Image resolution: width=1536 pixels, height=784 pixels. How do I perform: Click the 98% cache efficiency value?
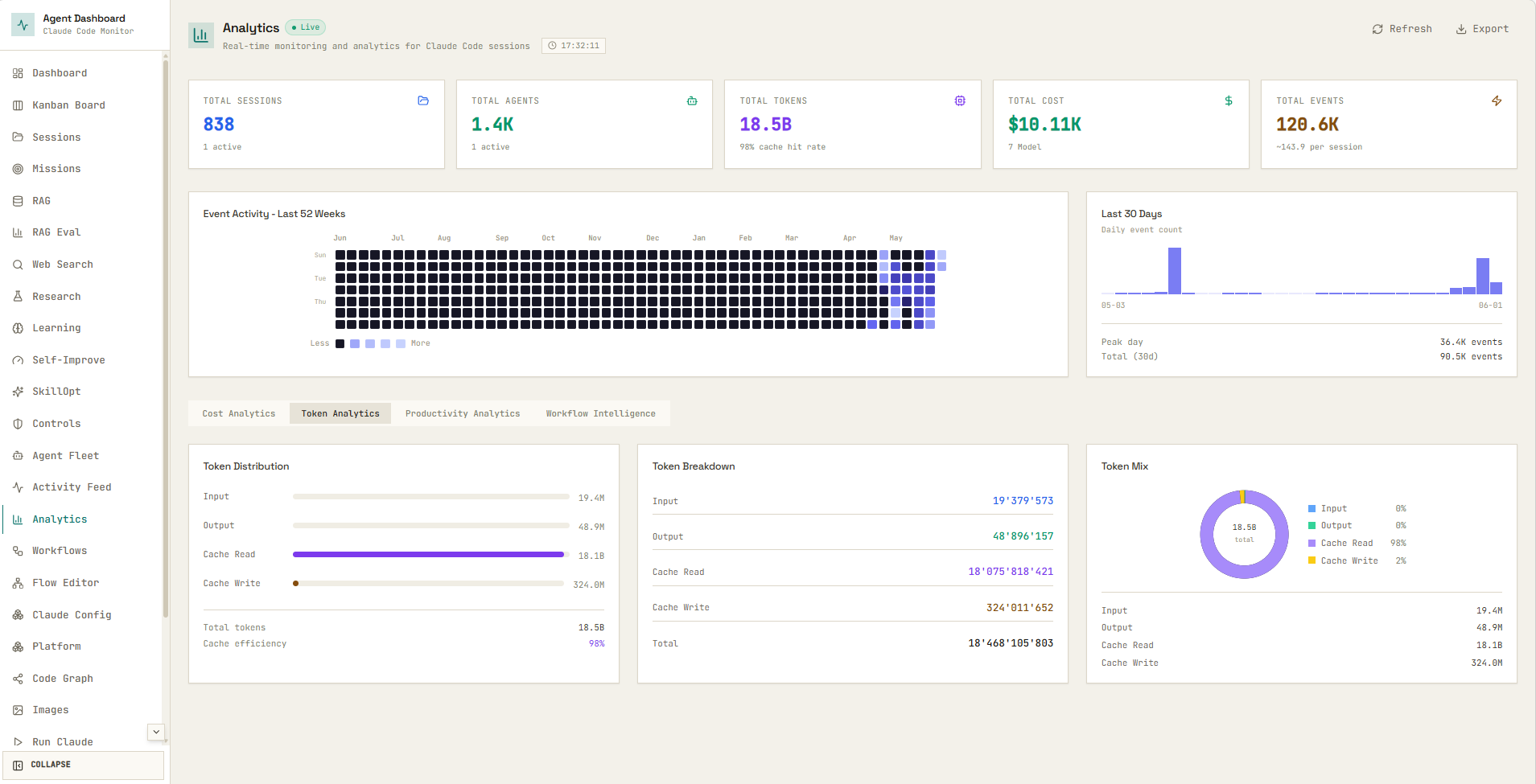pyautogui.click(x=596, y=643)
